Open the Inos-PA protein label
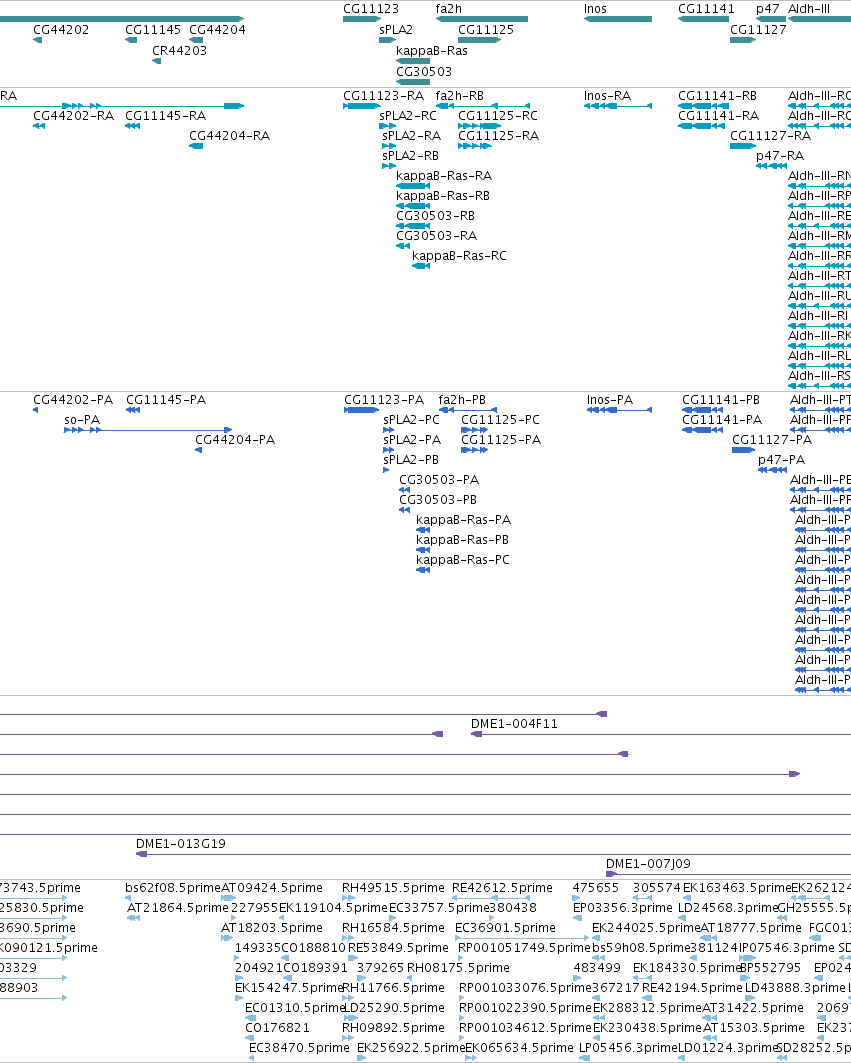The width and height of the screenshot is (851, 1063). tap(610, 400)
